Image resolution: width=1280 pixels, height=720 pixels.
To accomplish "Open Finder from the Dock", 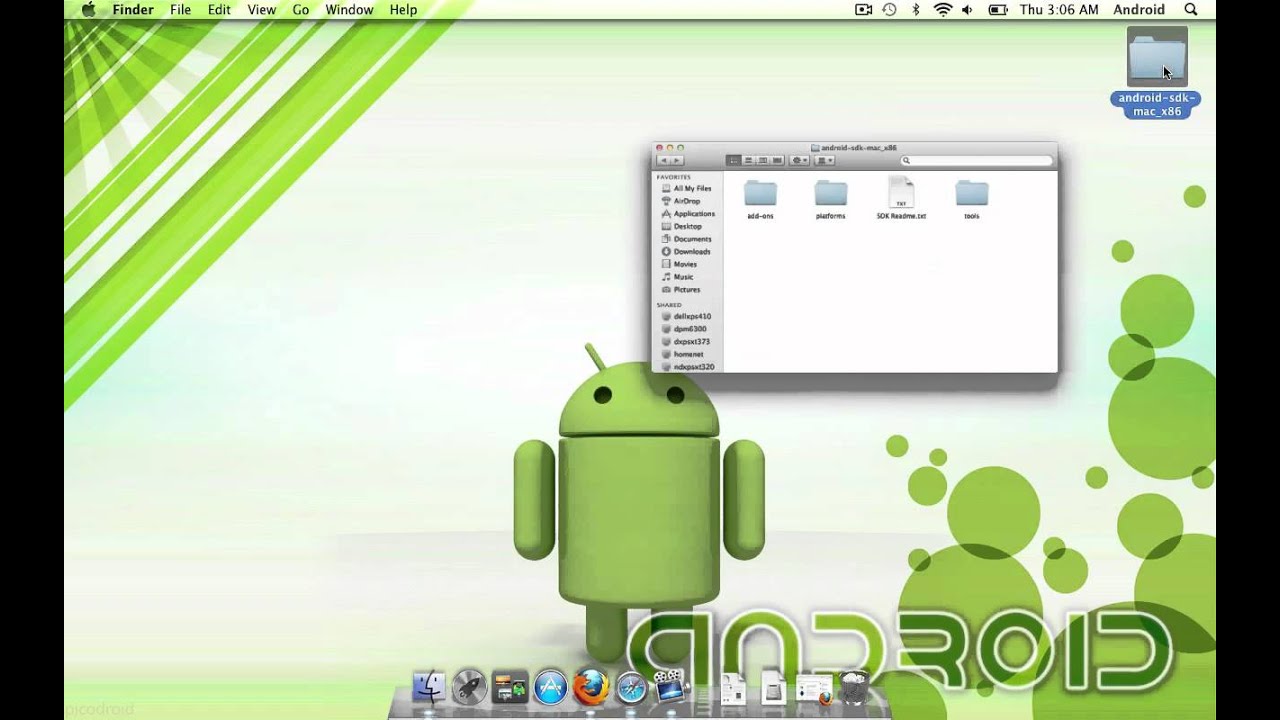I will (x=429, y=687).
